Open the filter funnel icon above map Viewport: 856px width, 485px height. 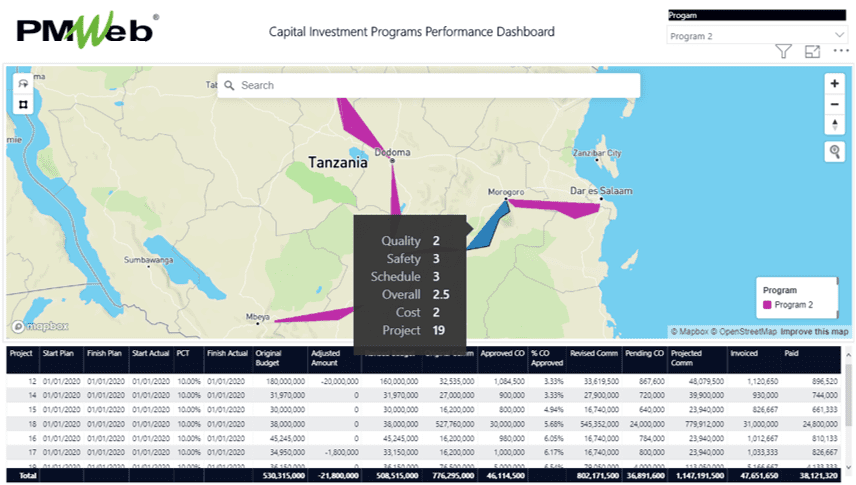pyautogui.click(x=784, y=51)
